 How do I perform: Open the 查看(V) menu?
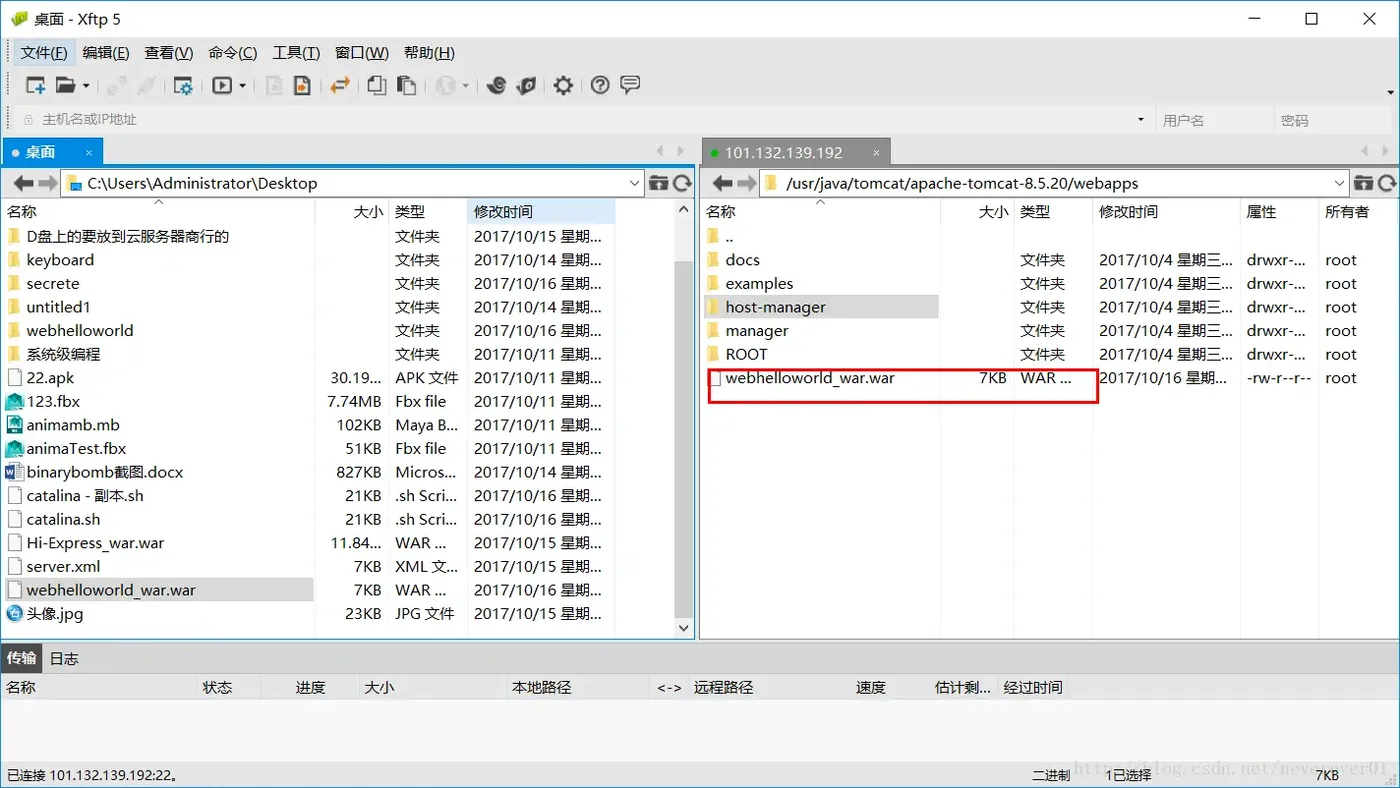pyautogui.click(x=169, y=53)
